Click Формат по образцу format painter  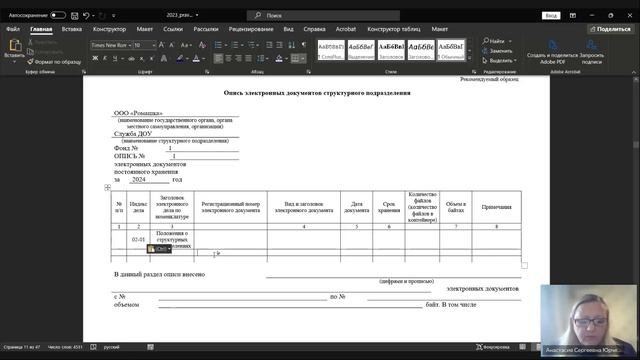[x=54, y=62]
